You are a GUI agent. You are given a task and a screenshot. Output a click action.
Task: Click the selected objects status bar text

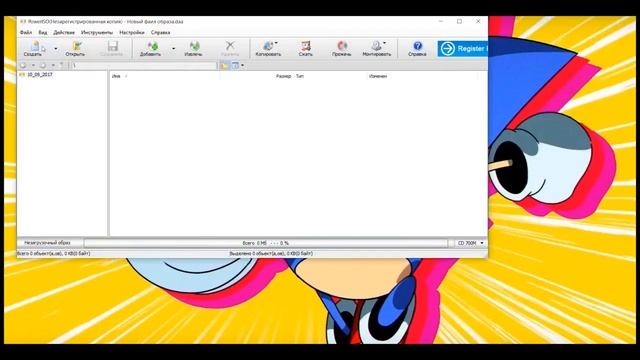[271, 253]
